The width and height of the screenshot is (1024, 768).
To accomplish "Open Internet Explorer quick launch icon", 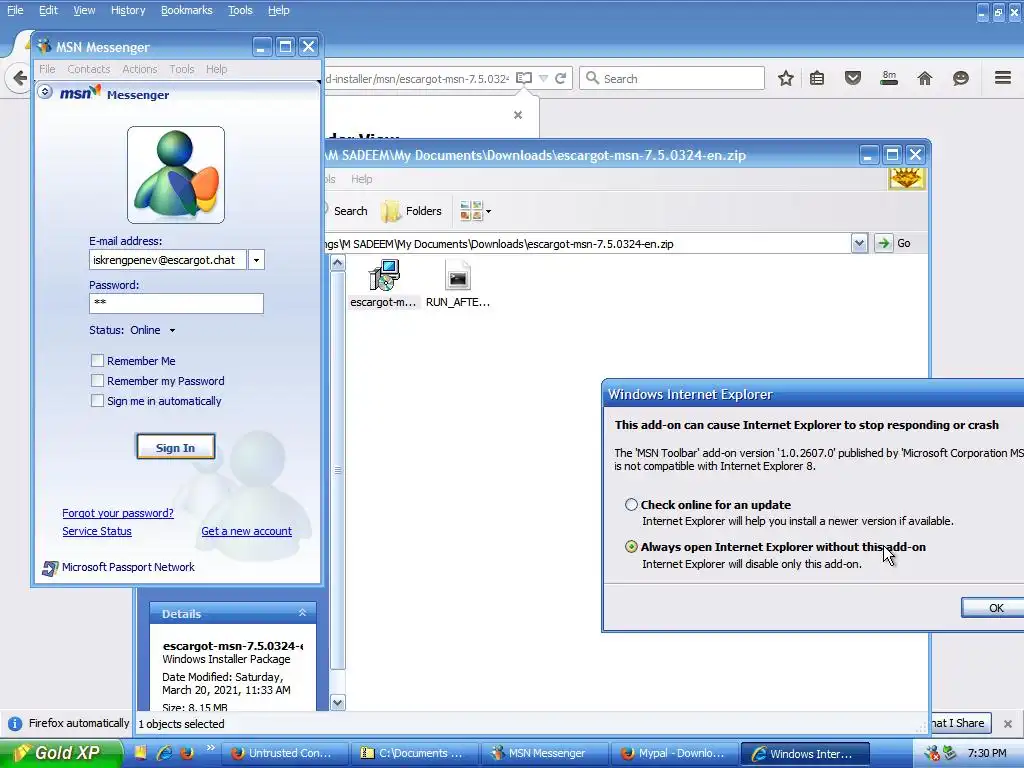I will click(164, 753).
